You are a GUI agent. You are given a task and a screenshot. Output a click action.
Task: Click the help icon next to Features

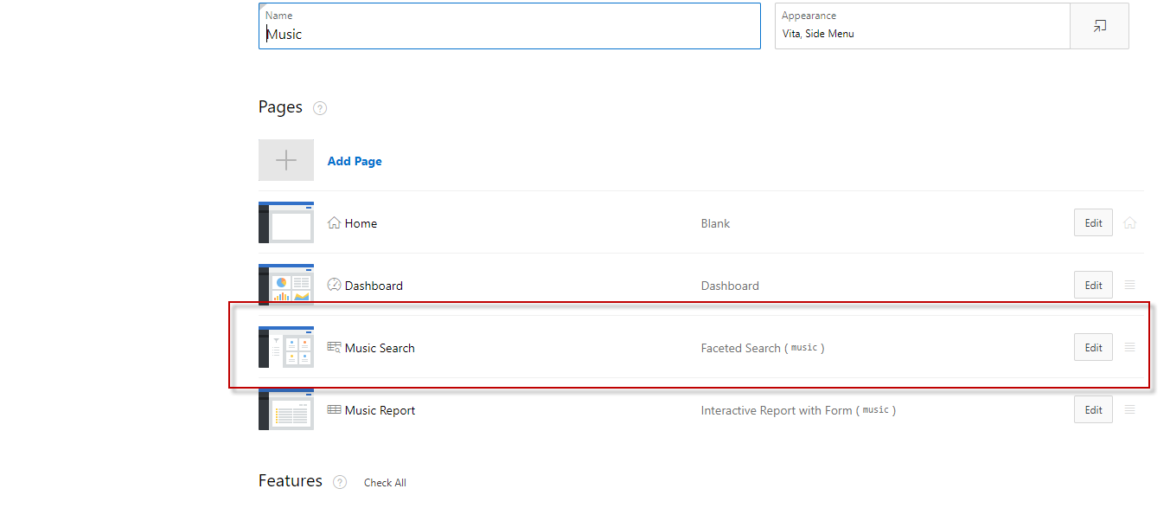(340, 483)
